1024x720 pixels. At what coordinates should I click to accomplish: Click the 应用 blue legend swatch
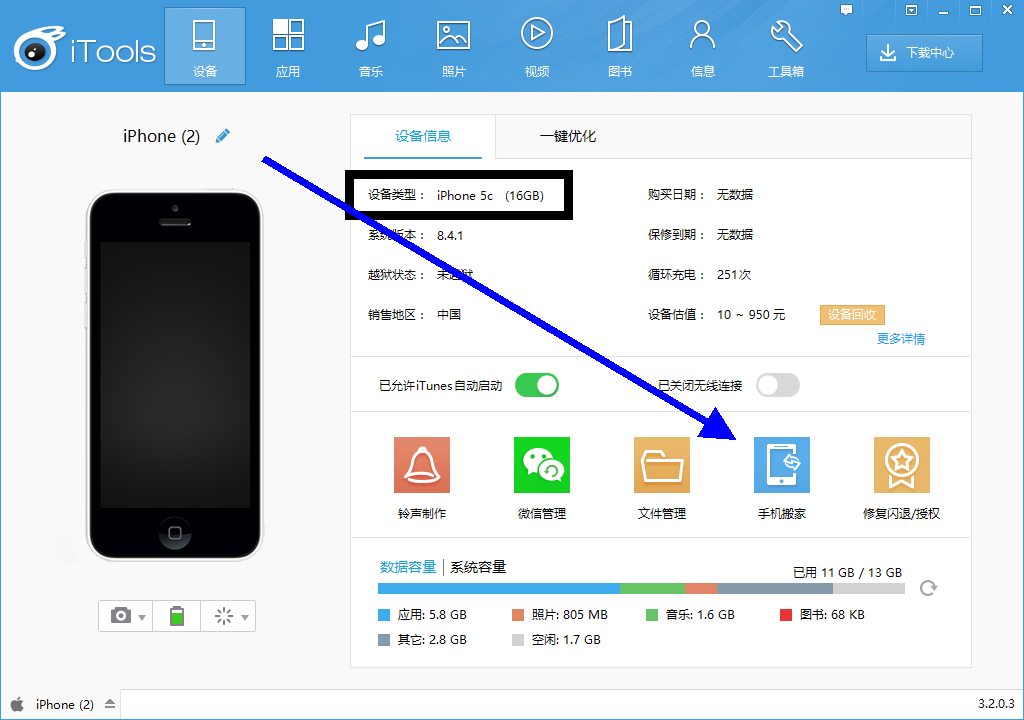click(x=384, y=615)
